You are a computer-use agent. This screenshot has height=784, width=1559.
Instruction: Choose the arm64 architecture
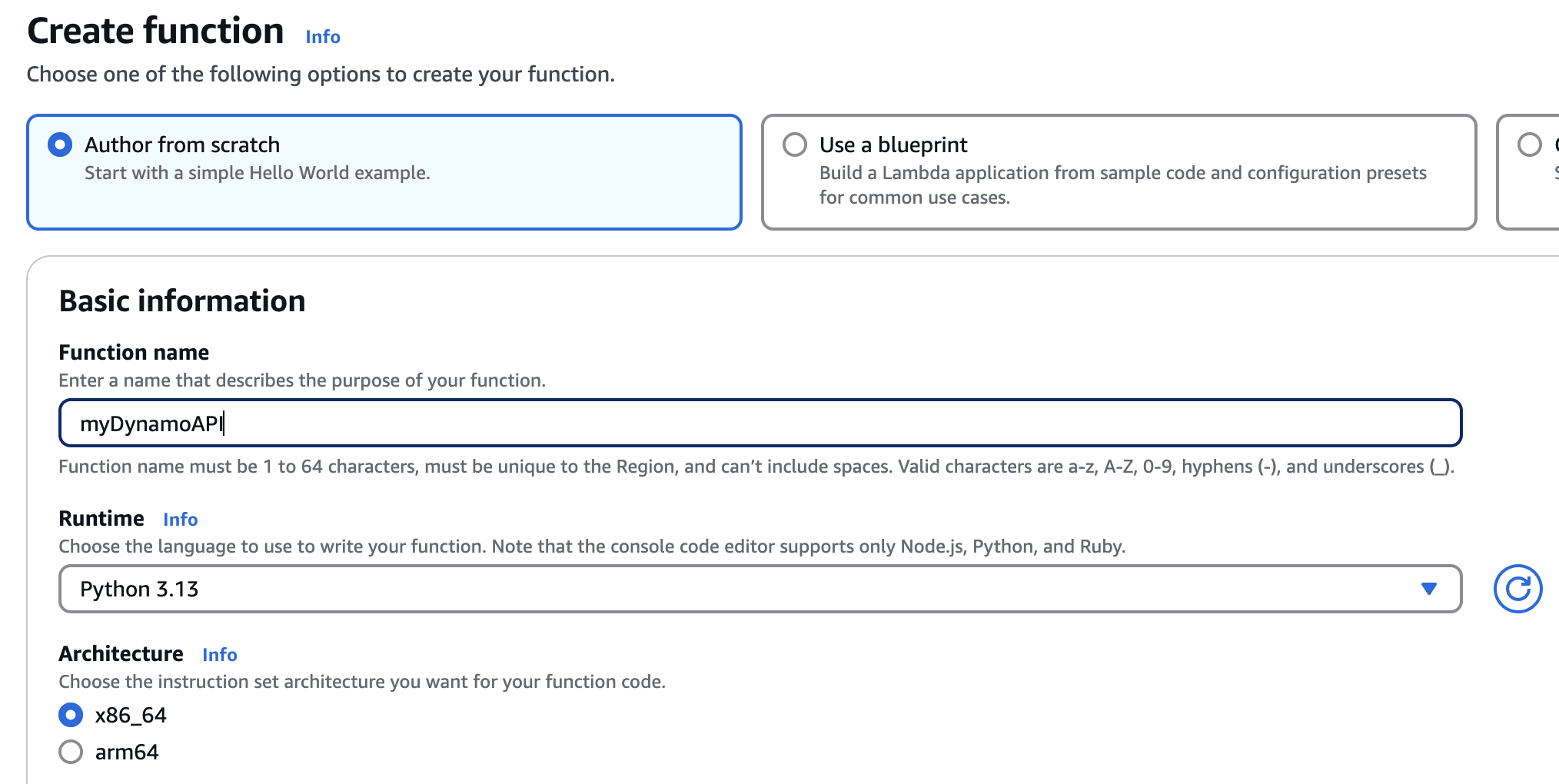pyautogui.click(x=70, y=752)
